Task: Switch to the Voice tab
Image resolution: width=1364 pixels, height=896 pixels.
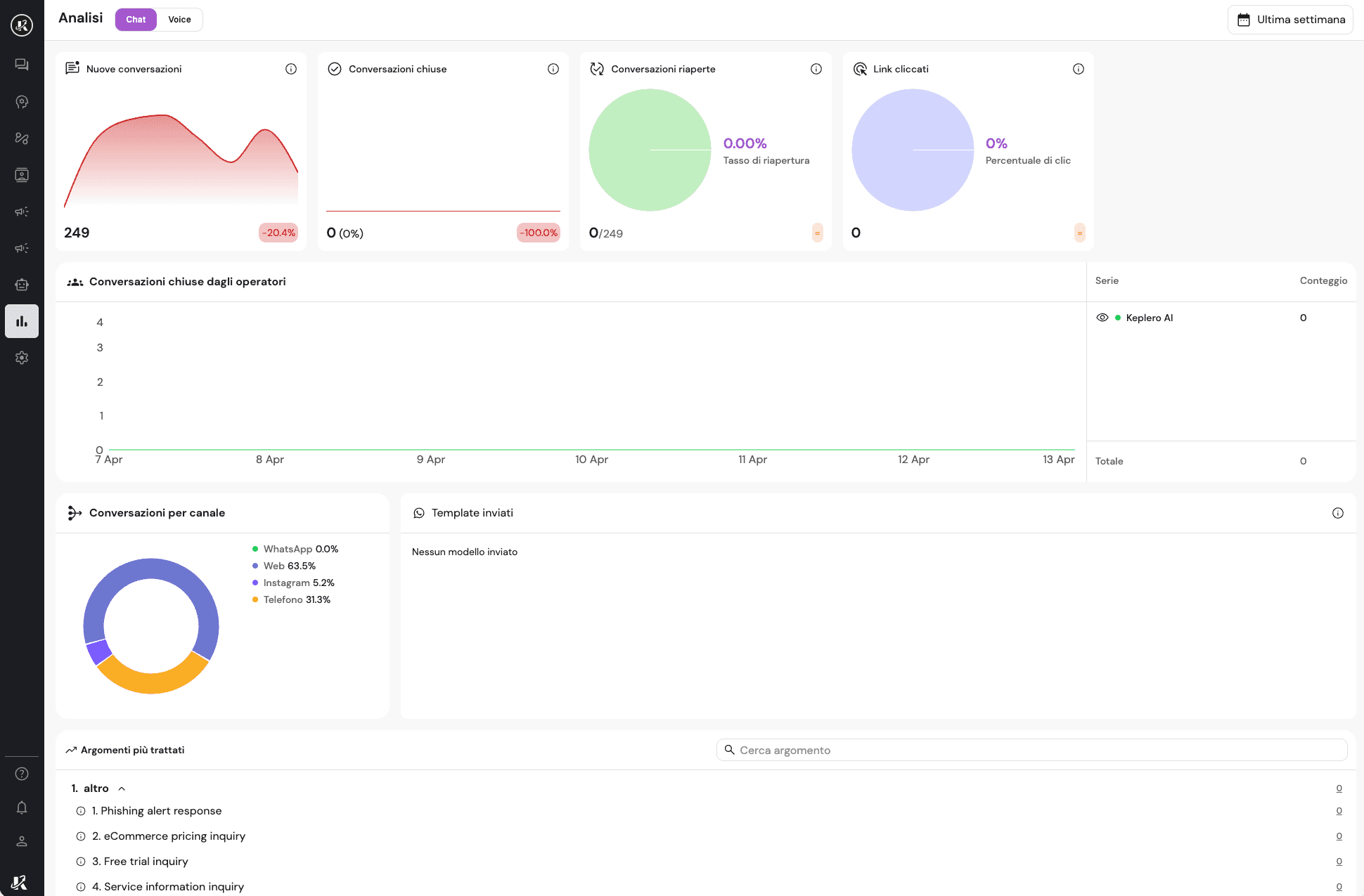Action: pos(179,20)
